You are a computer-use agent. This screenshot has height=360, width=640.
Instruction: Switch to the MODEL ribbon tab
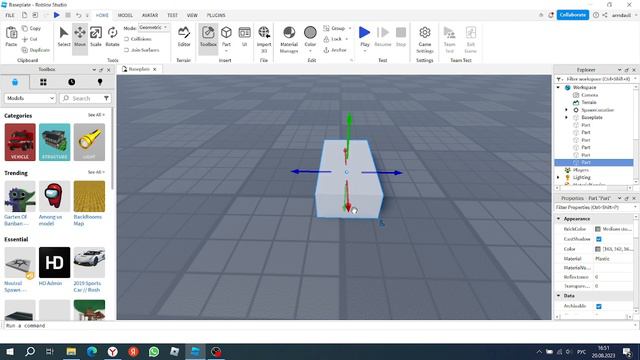click(125, 15)
